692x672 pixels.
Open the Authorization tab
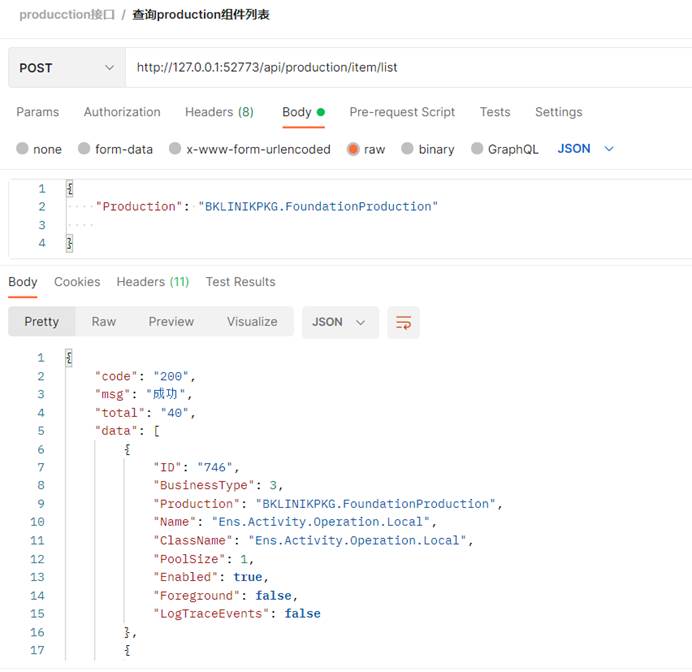(122, 112)
